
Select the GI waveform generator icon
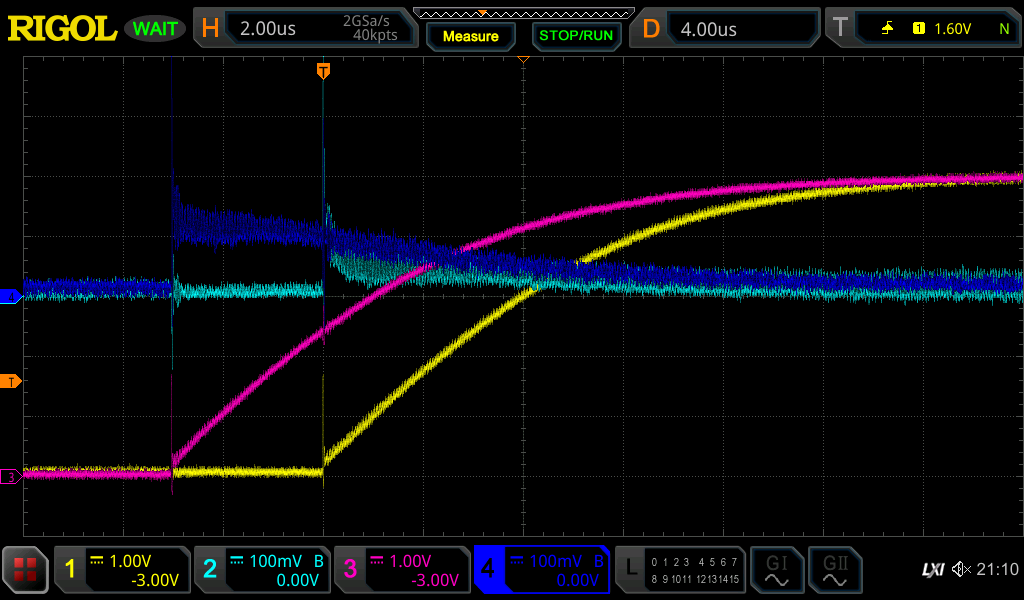coord(776,570)
